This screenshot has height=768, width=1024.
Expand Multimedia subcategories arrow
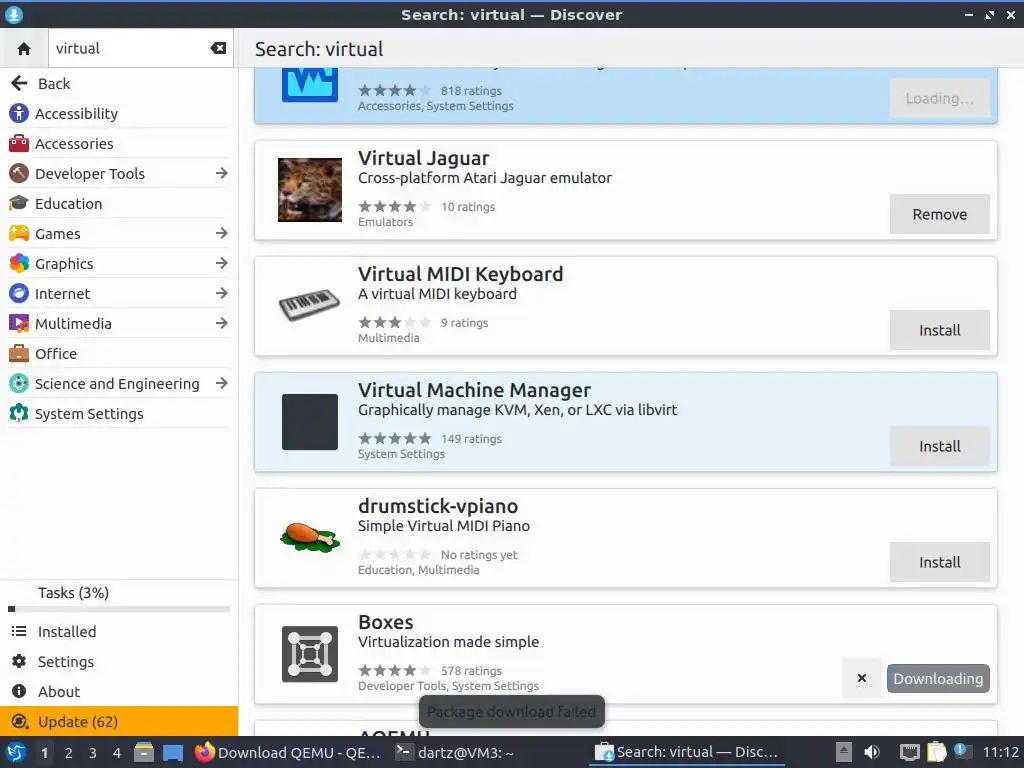(x=222, y=323)
